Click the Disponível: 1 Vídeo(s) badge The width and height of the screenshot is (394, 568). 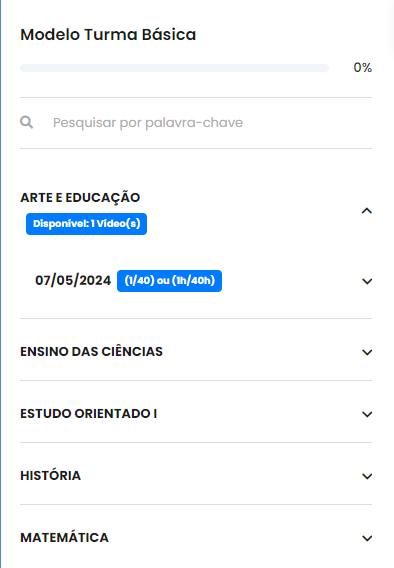[87, 224]
